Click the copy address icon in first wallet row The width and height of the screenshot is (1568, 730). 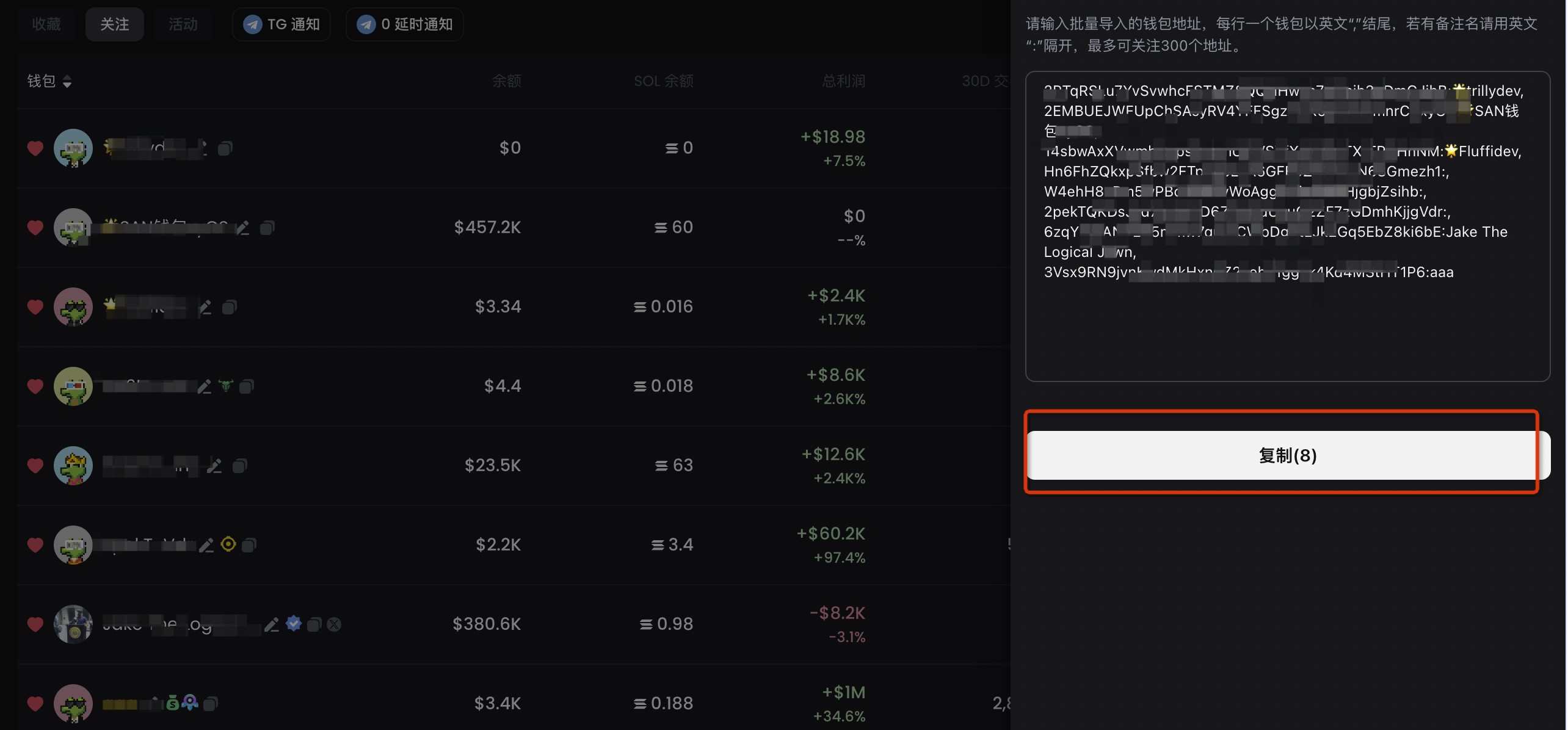coord(225,148)
